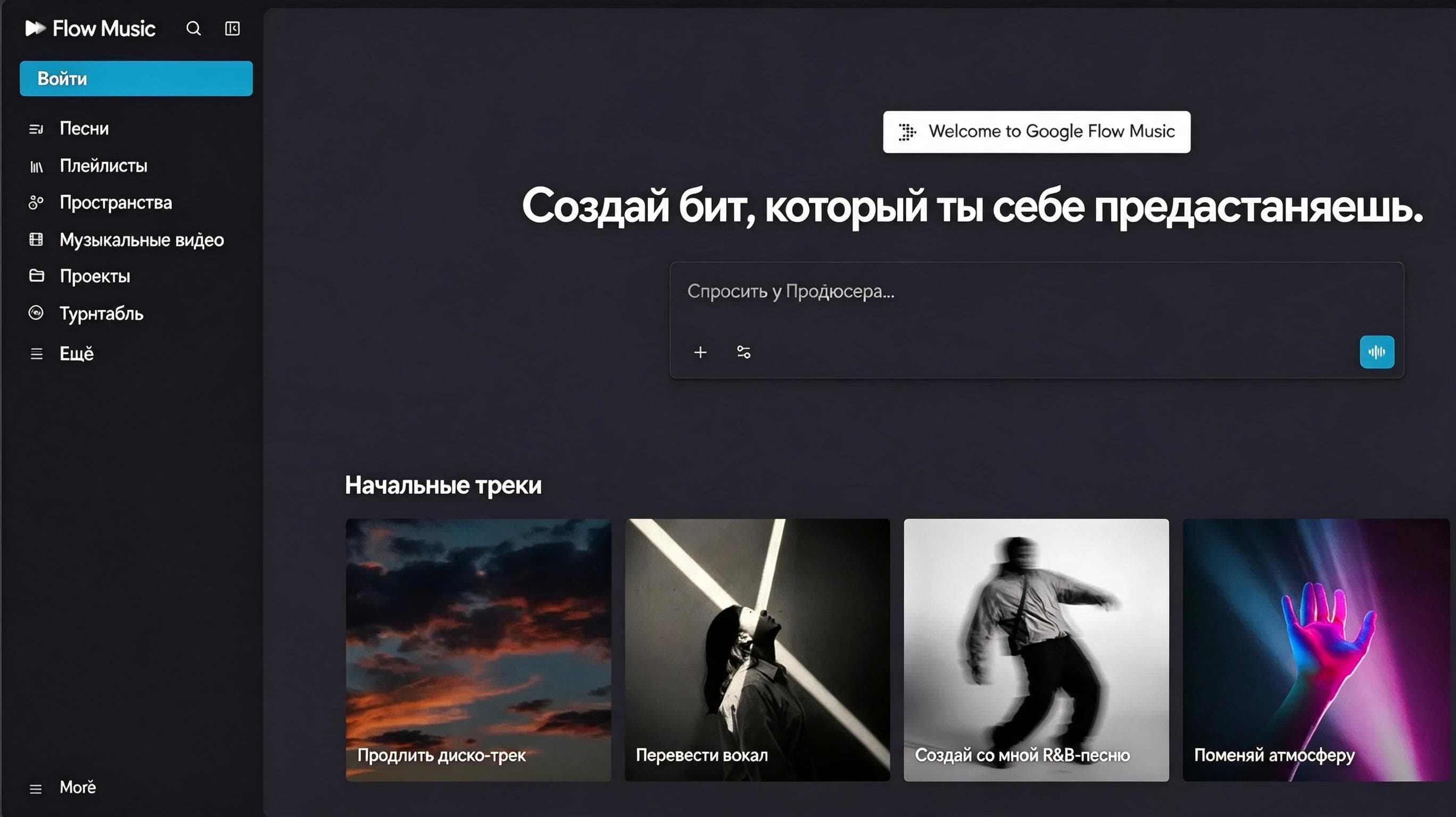Screen dimensions: 1456x817
Task: Open prompt settings with the sliders icon
Action: (744, 353)
